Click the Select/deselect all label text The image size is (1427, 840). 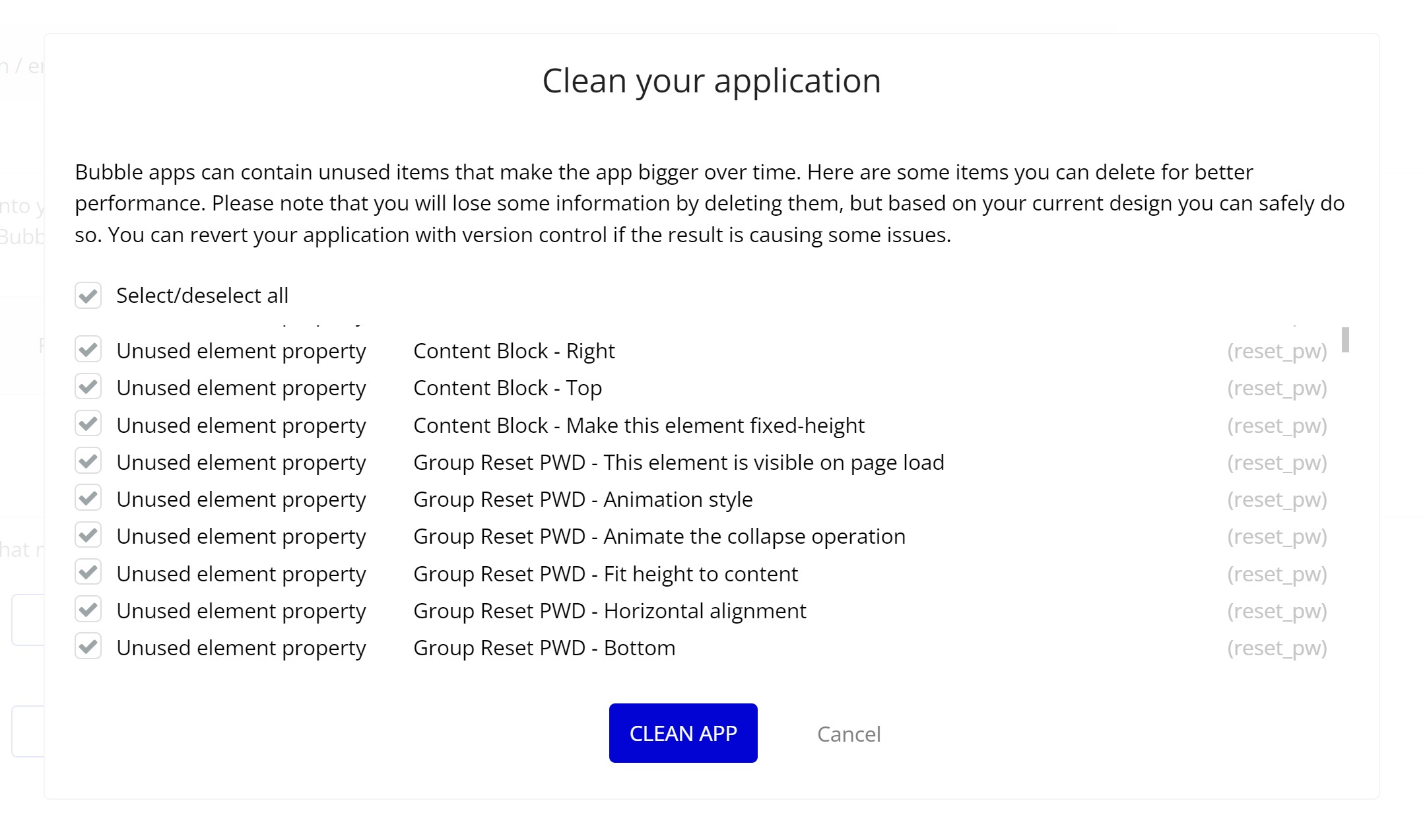point(202,296)
